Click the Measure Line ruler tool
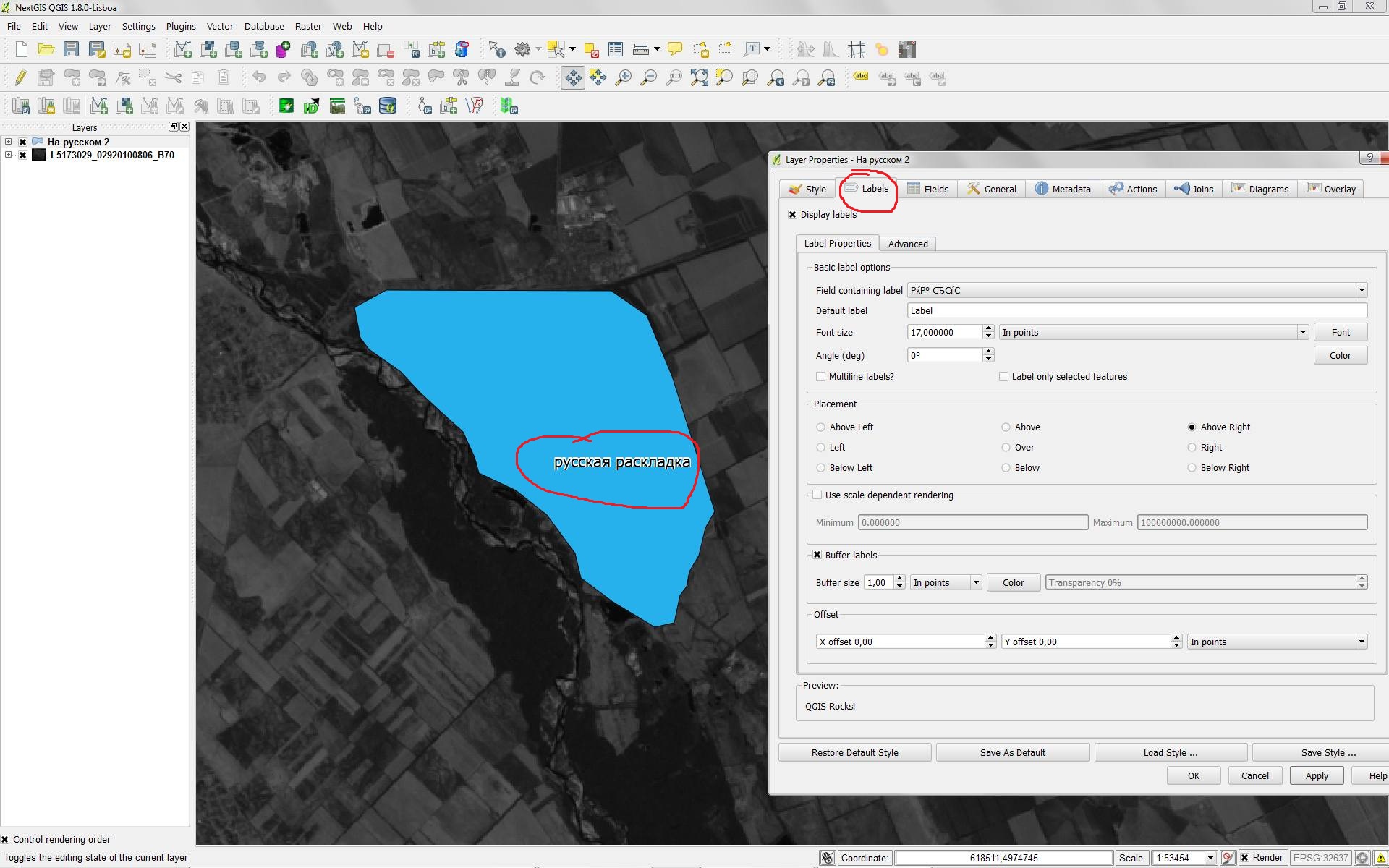The image size is (1389, 868). (641, 49)
